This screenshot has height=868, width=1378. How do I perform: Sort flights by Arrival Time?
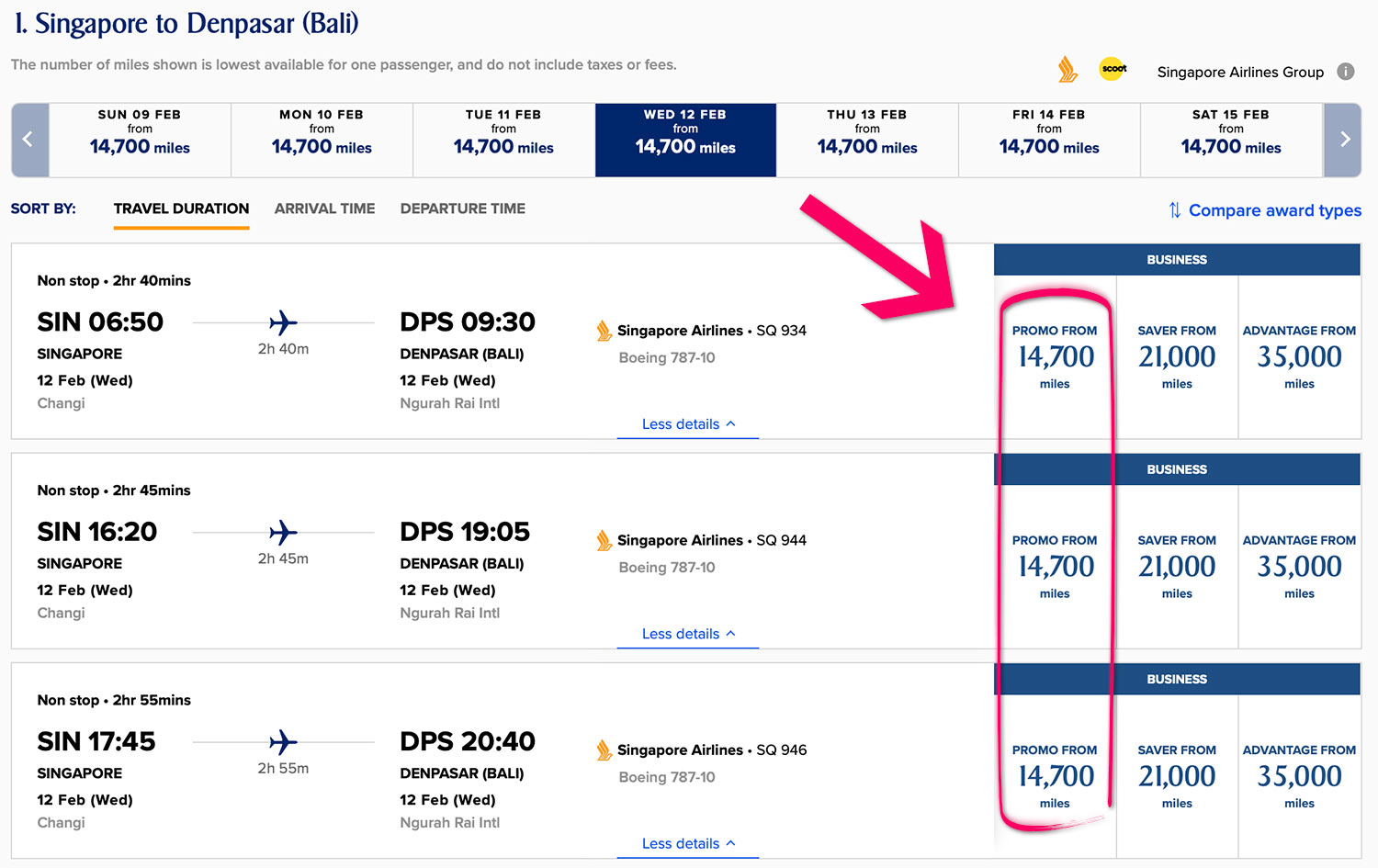pyautogui.click(x=324, y=209)
